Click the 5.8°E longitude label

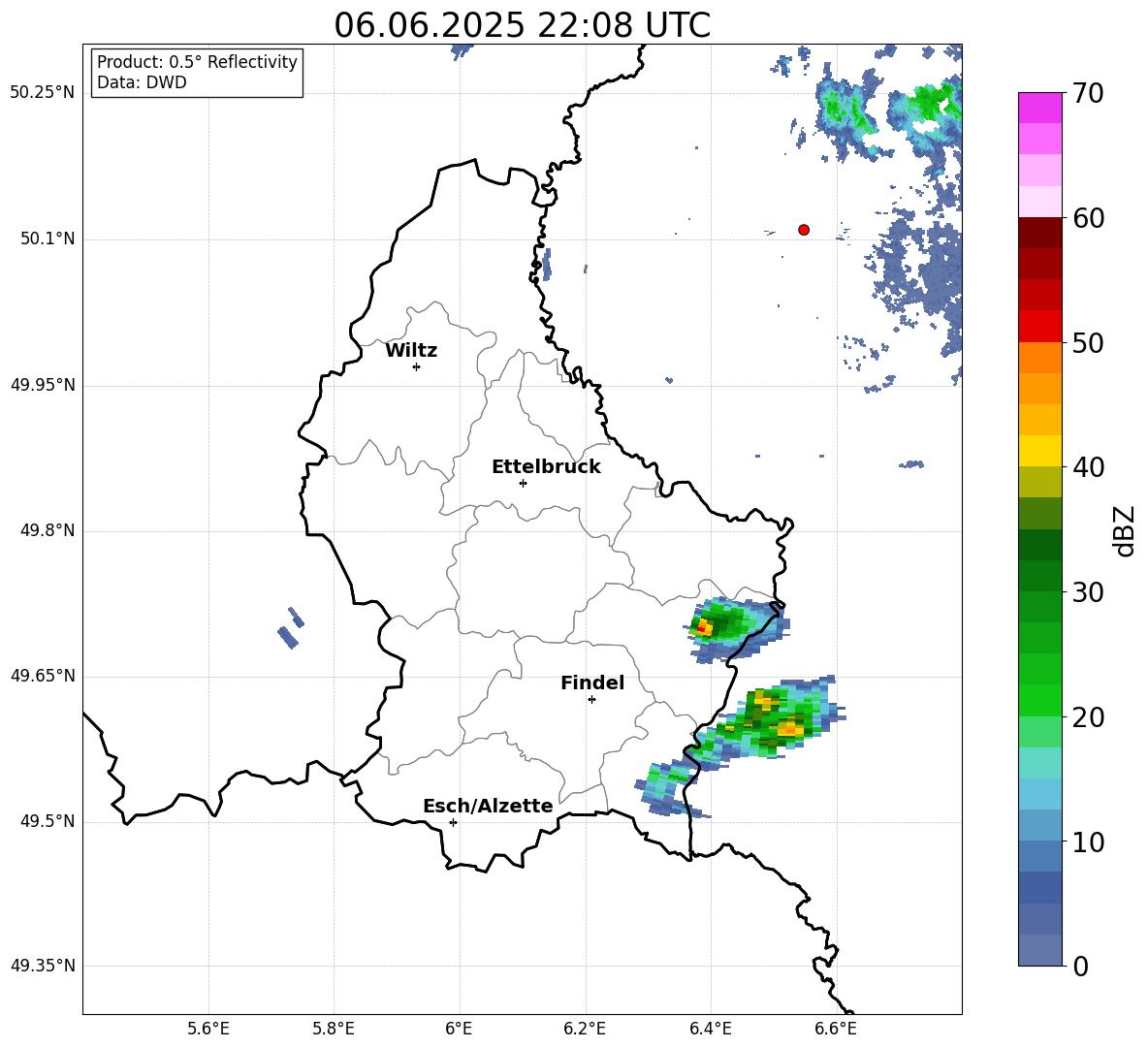coord(334,1029)
